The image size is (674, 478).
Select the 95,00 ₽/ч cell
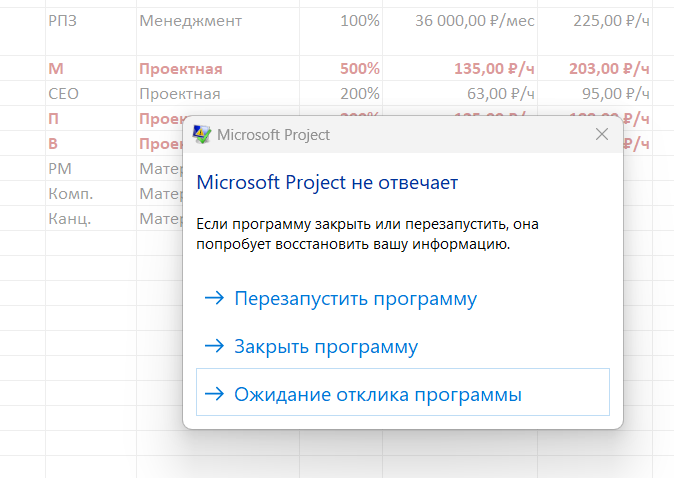pyautogui.click(x=595, y=93)
